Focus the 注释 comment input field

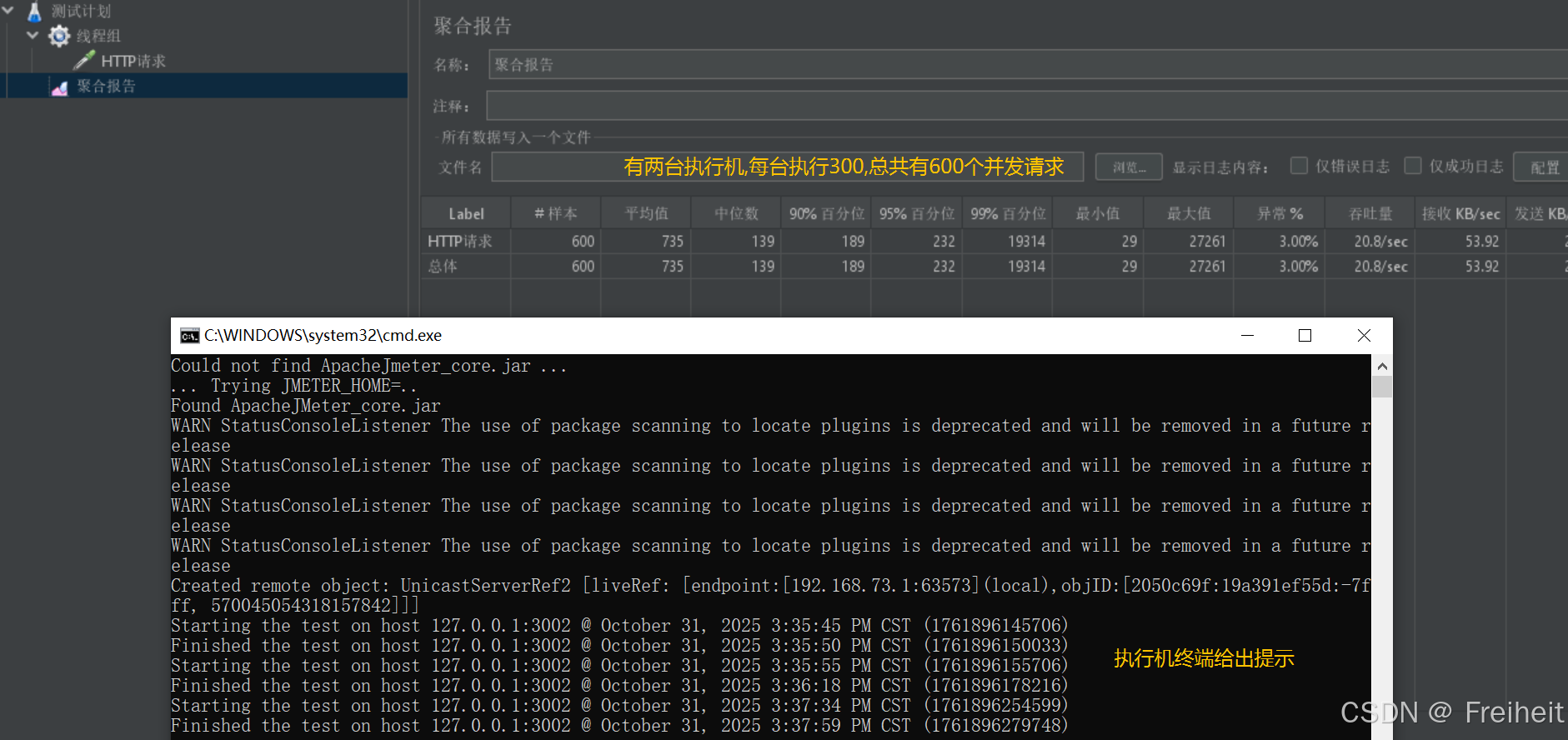(1028, 106)
